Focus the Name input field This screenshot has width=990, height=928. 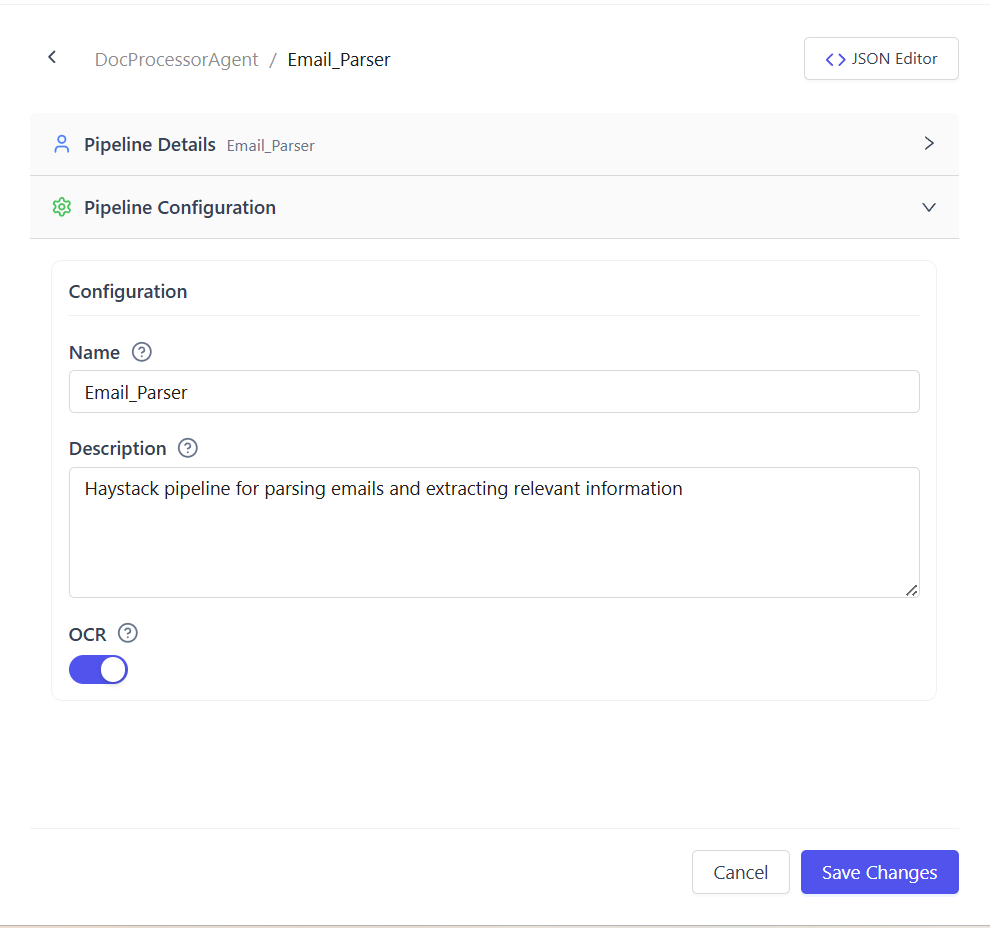494,392
